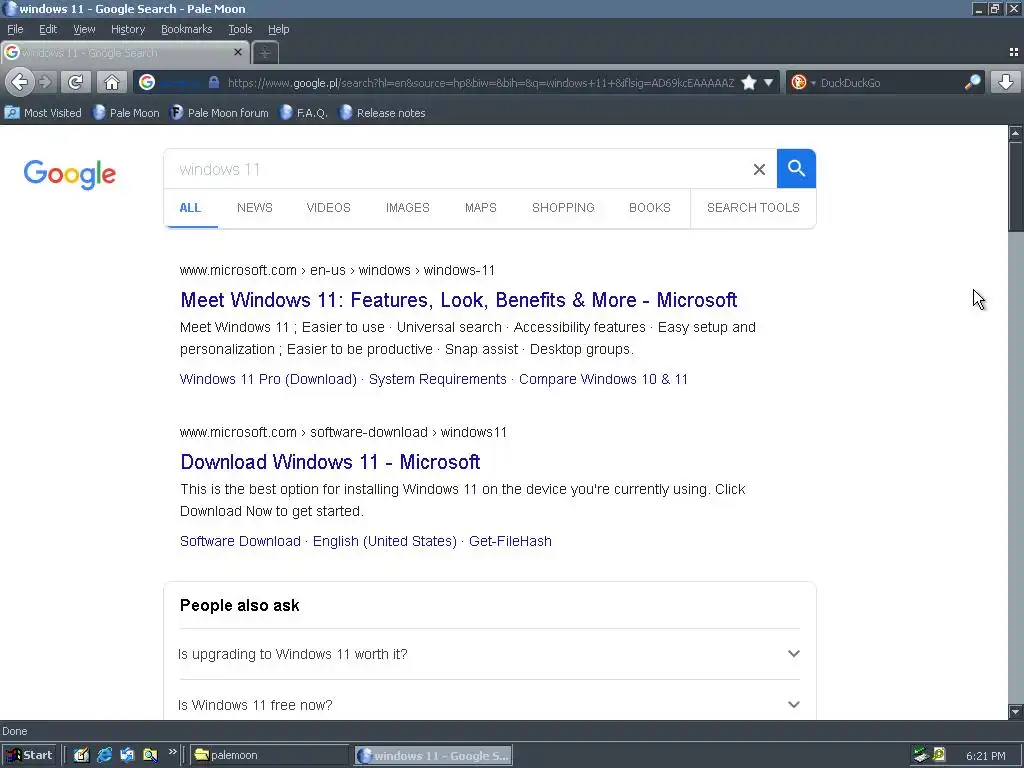This screenshot has width=1024, height=768.
Task: Open the Get-FileHash sublink
Action: tap(510, 541)
